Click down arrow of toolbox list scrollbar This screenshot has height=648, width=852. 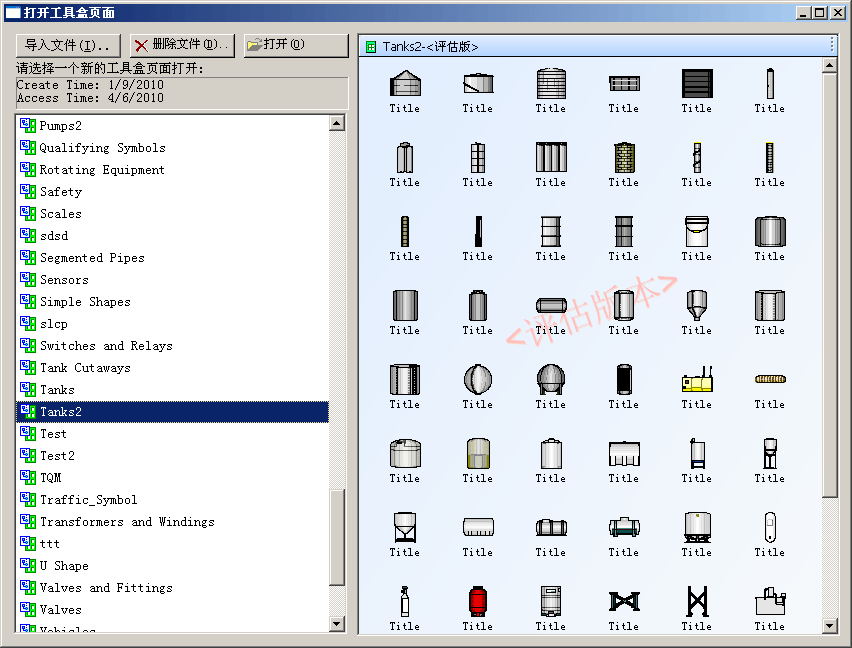click(336, 624)
